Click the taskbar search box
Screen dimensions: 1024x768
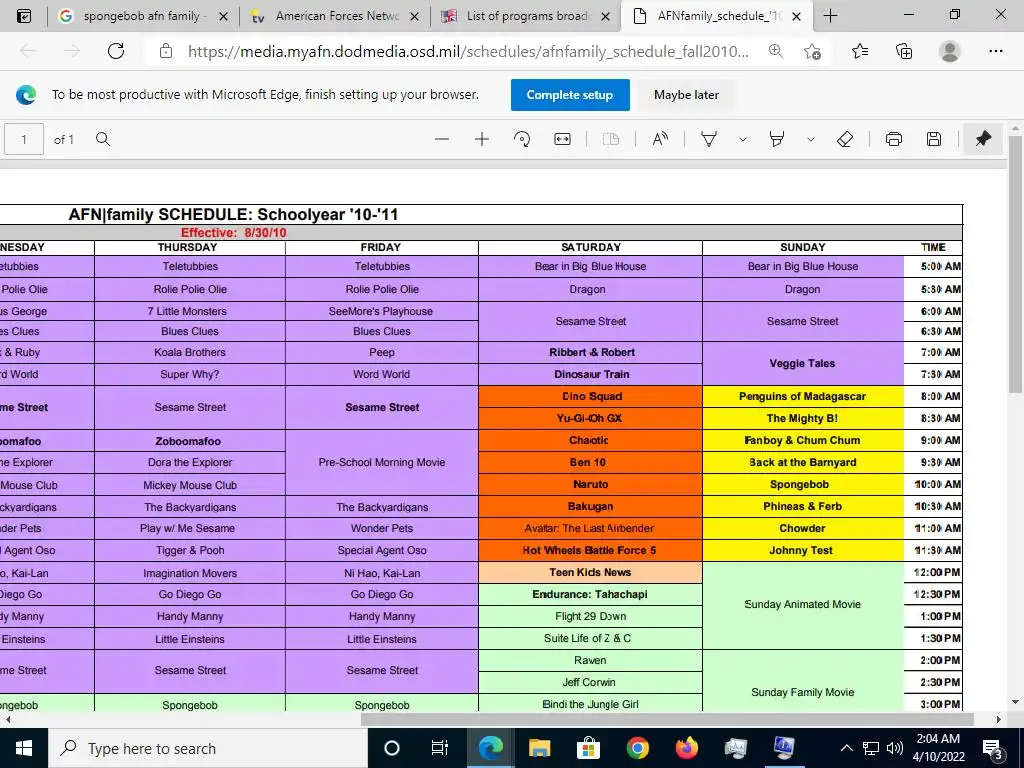click(x=207, y=748)
